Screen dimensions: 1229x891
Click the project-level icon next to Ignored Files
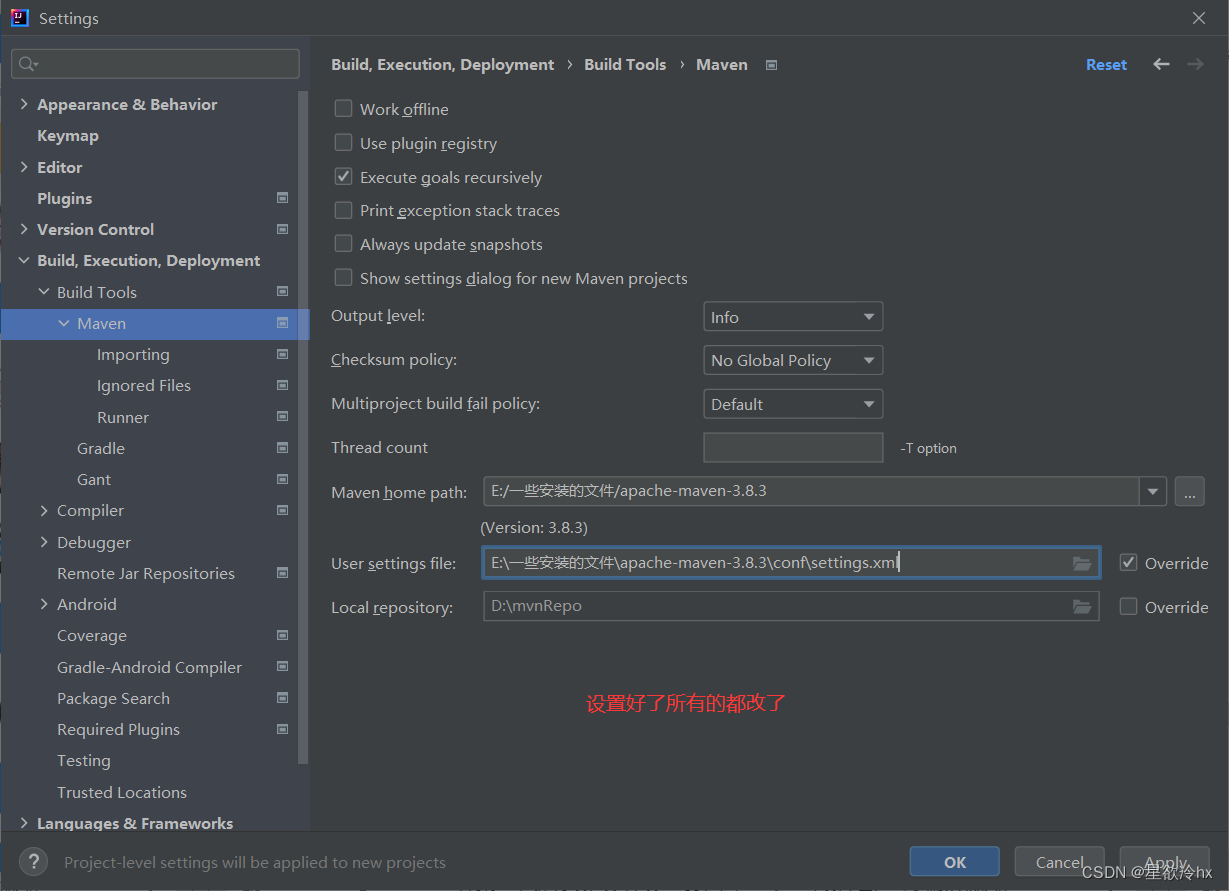point(282,385)
